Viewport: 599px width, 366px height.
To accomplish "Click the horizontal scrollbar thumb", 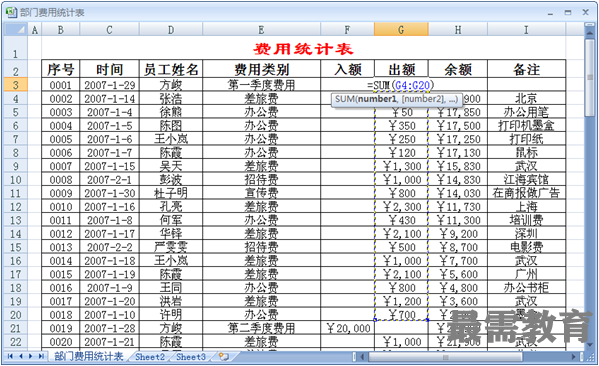I will point(445,357).
